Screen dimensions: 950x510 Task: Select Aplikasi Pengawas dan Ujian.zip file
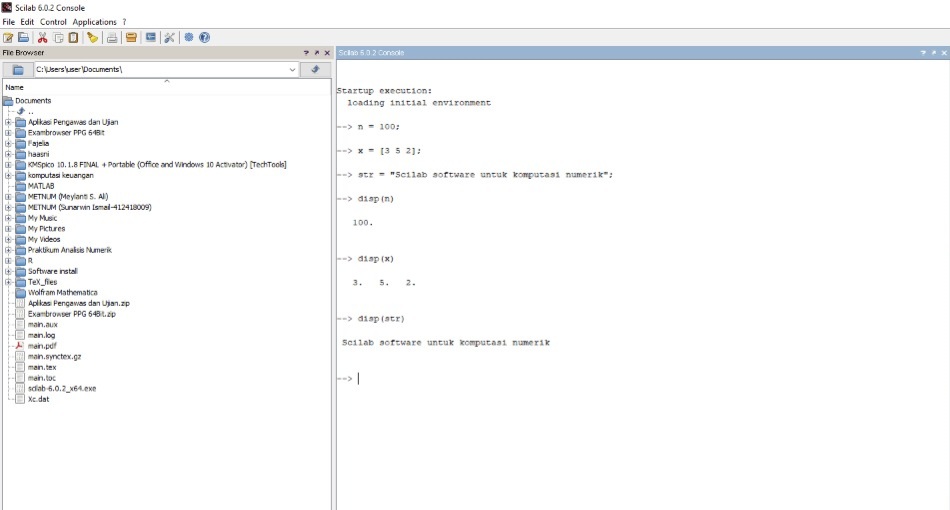coord(78,303)
